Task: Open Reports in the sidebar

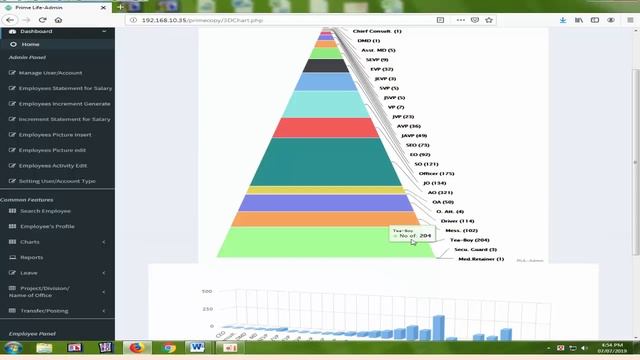Action: point(31,258)
